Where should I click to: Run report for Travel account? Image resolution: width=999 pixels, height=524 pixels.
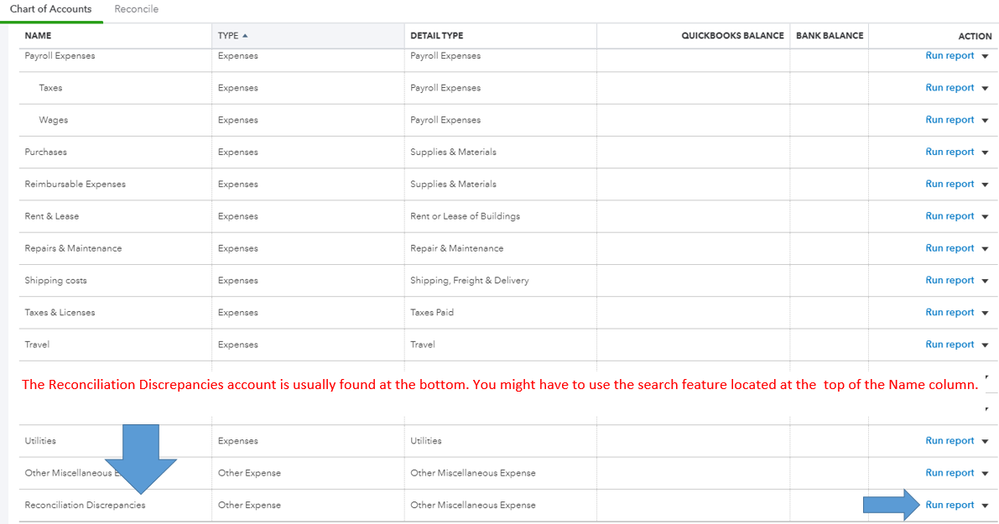click(949, 344)
